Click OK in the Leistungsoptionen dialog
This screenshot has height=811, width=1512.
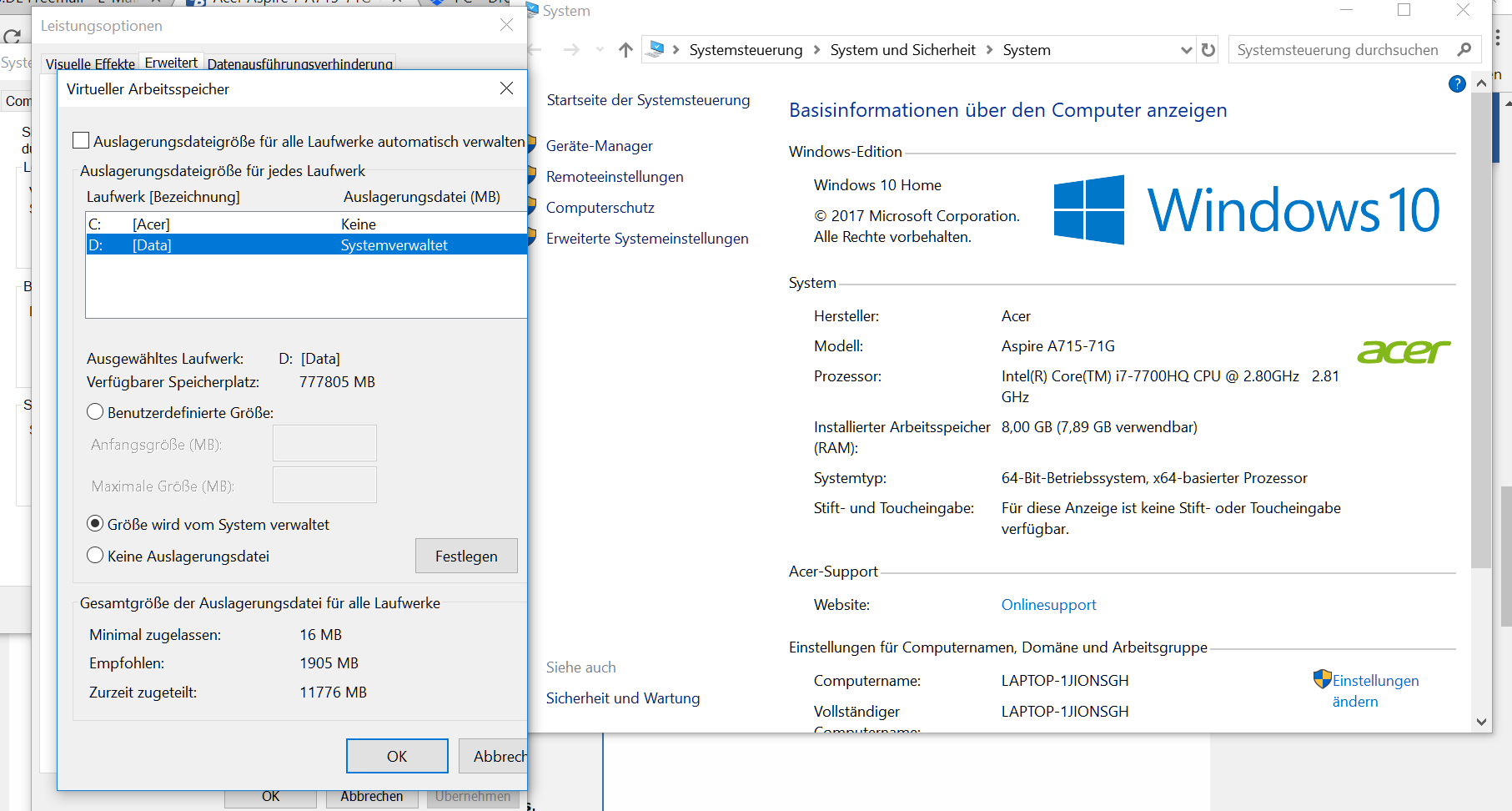(270, 797)
